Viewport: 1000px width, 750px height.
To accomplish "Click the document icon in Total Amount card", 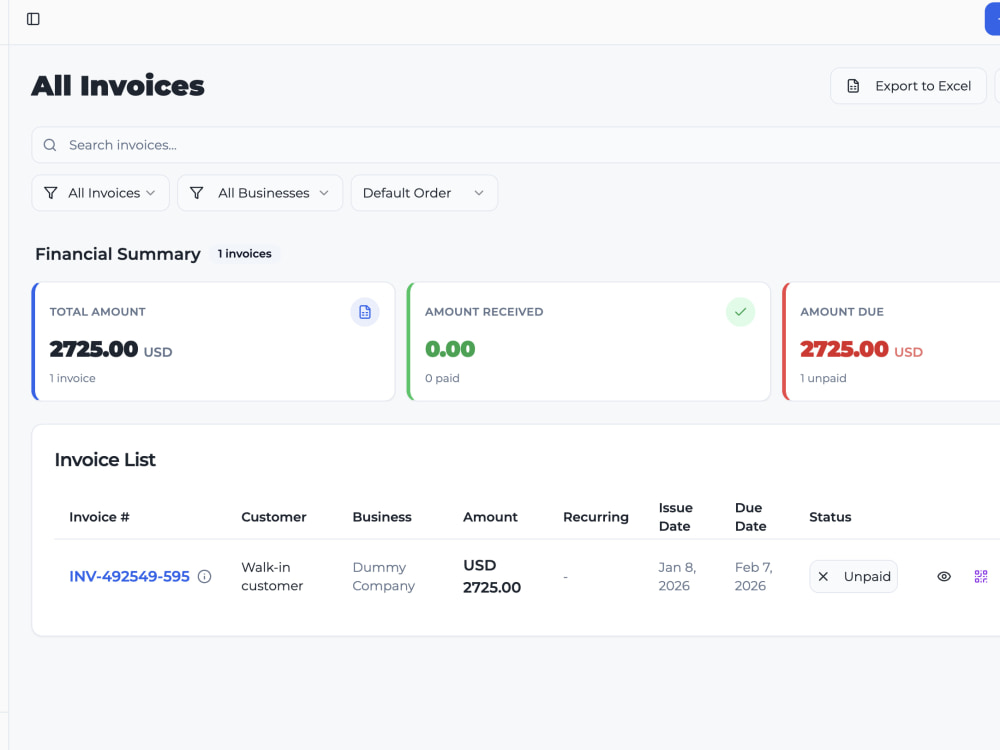I will (x=365, y=312).
